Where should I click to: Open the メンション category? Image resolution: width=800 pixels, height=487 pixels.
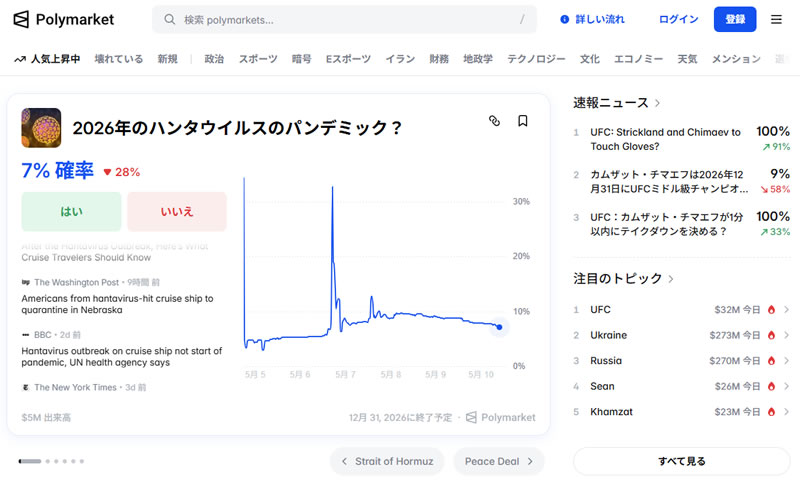[x=736, y=59]
